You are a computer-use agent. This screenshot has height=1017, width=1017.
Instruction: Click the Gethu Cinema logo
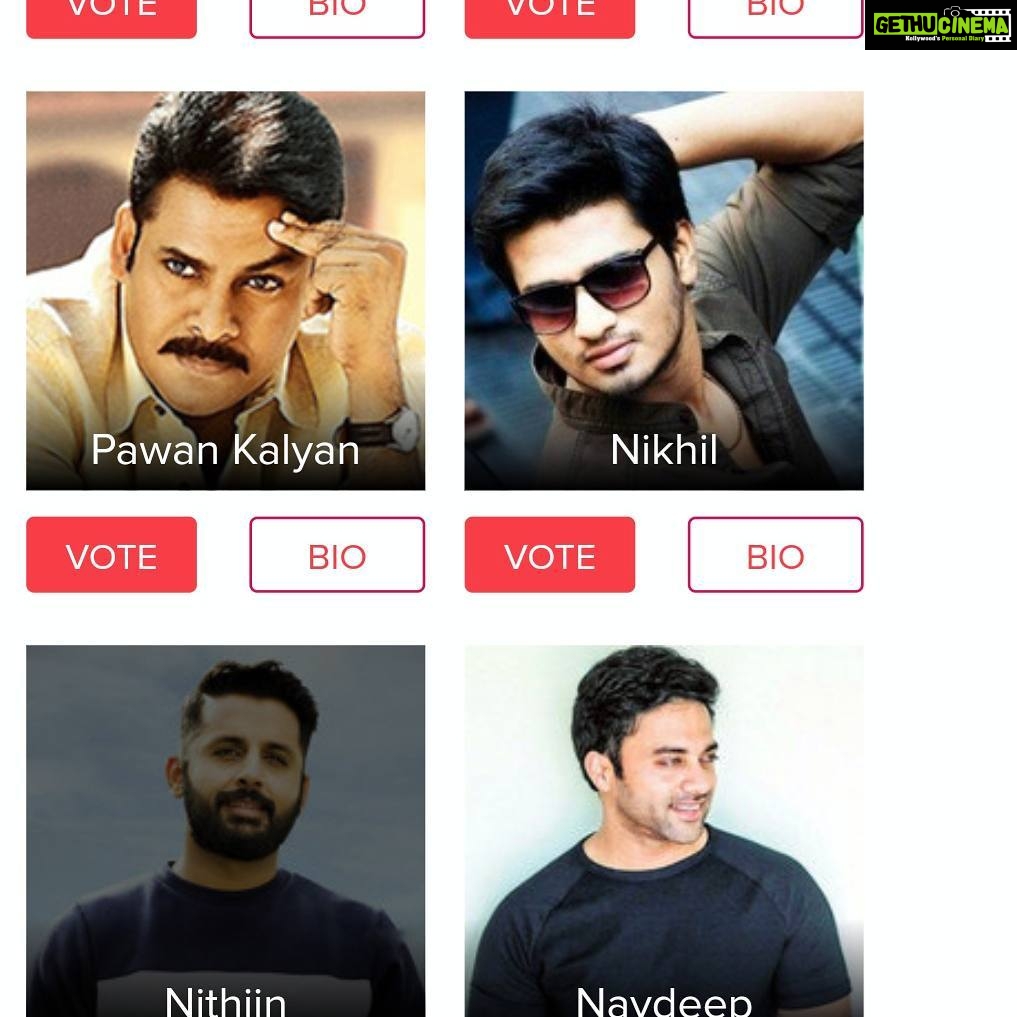click(x=940, y=25)
